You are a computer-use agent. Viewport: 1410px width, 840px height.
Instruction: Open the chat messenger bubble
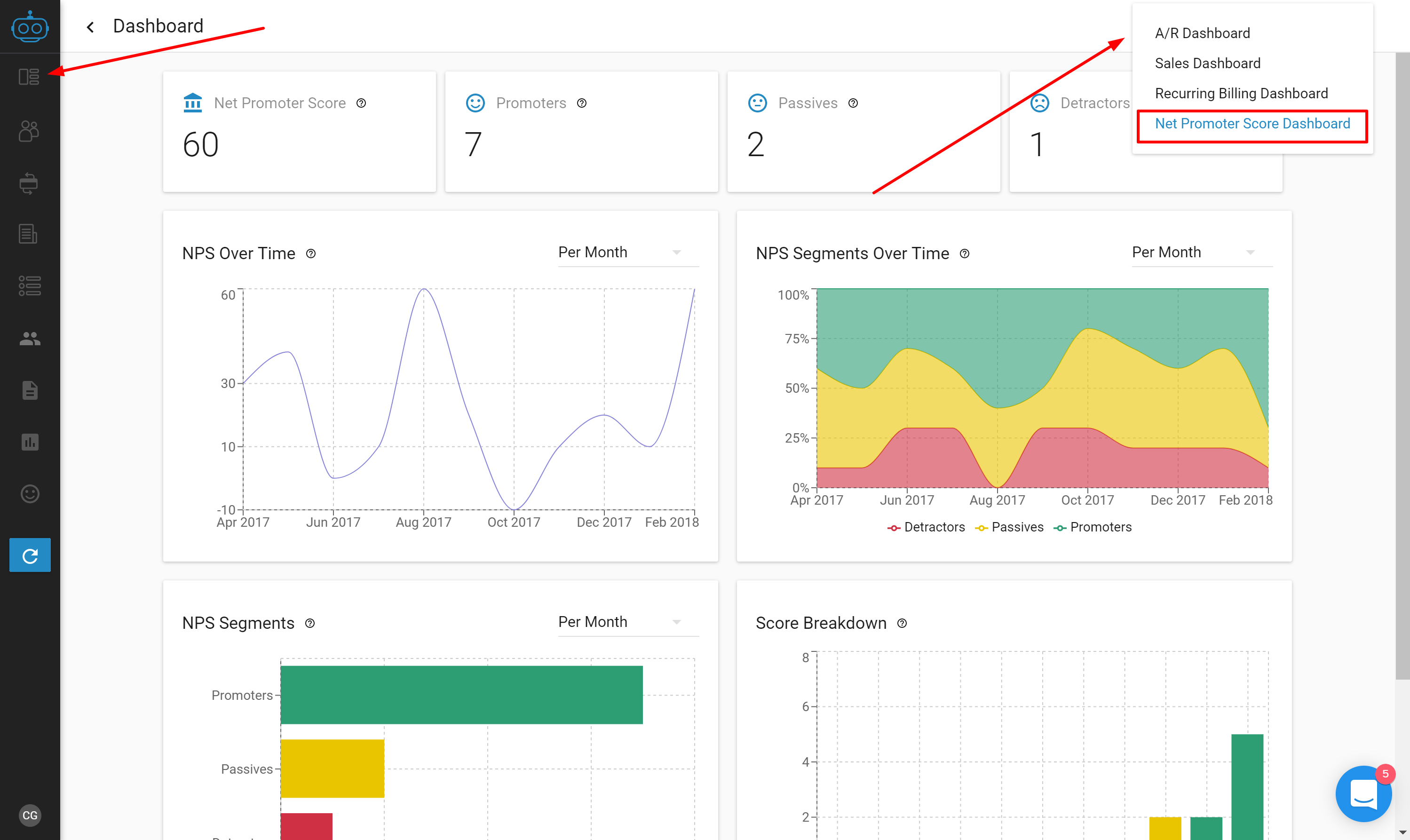coord(1363,793)
